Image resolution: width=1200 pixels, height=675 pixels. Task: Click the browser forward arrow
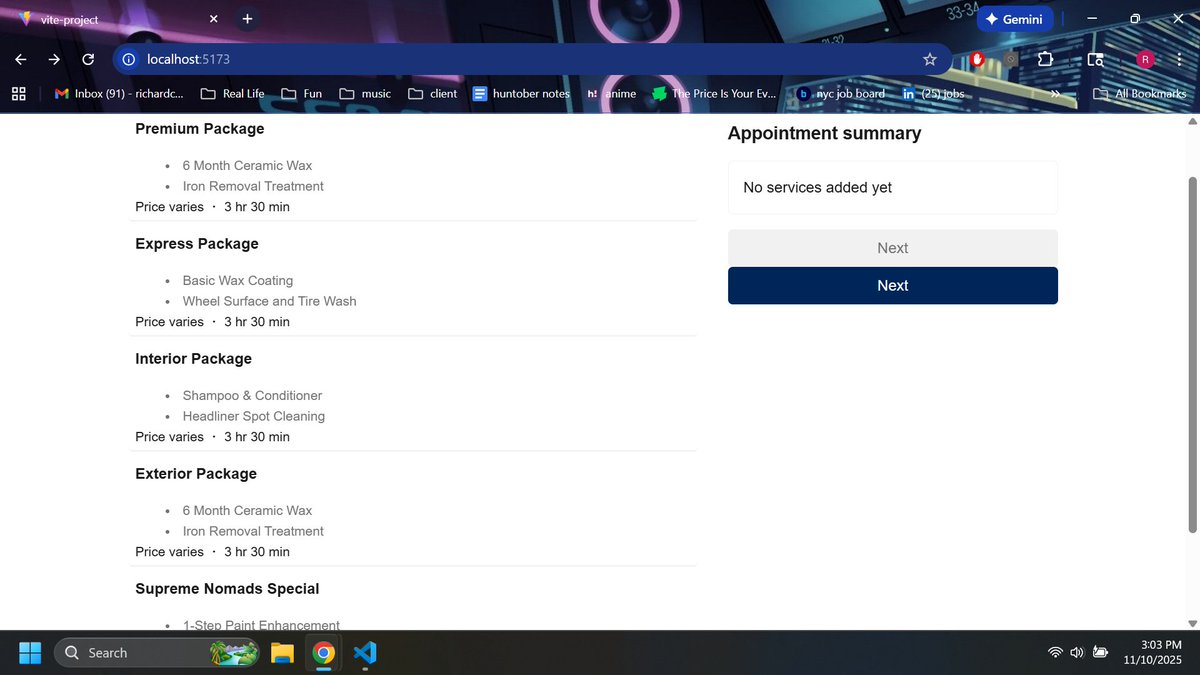[54, 59]
